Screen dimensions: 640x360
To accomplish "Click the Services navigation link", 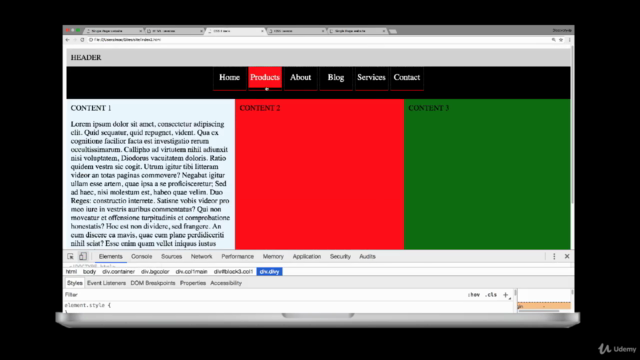I will 371,78.
